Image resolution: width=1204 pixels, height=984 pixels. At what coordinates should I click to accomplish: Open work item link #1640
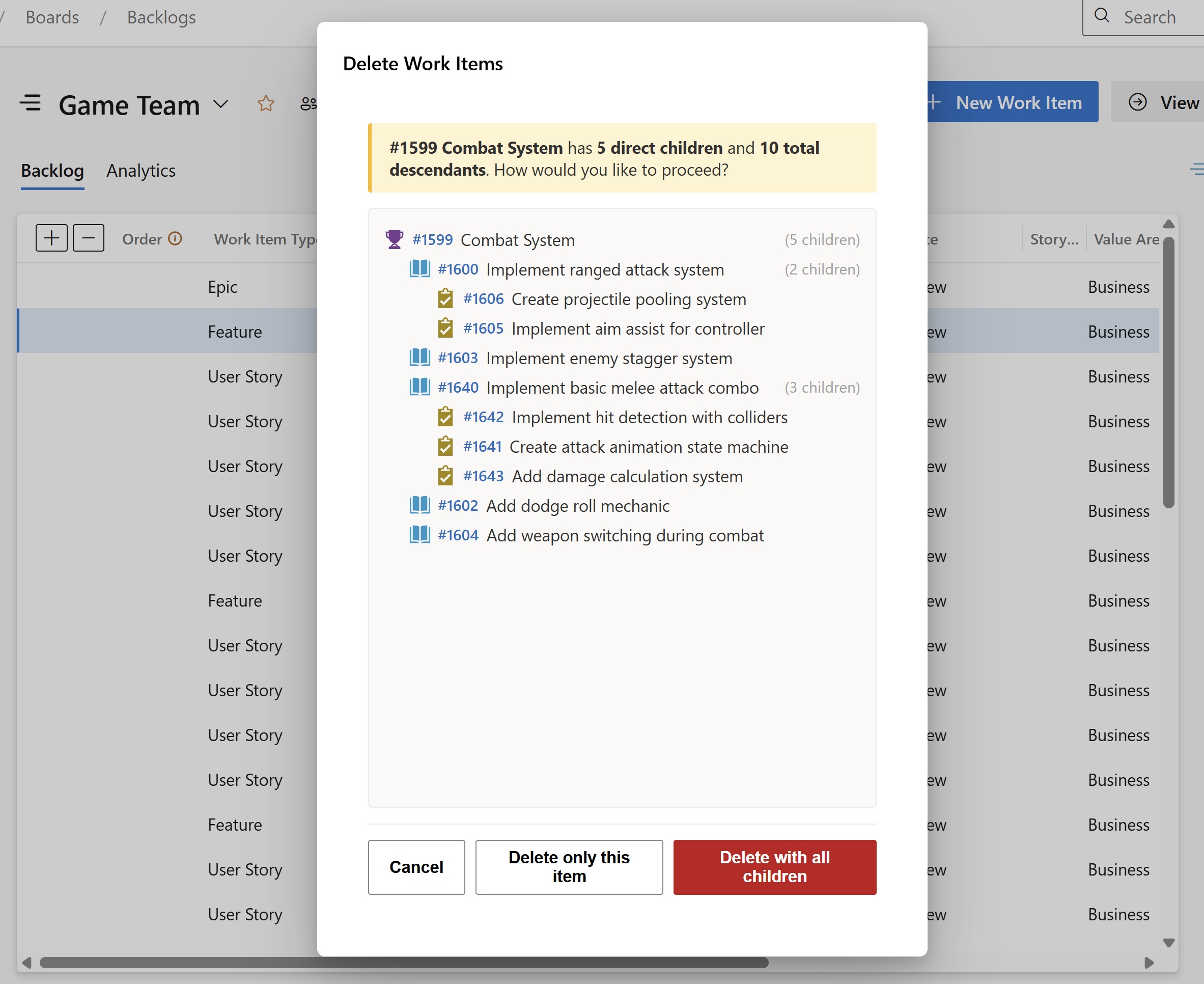pos(458,388)
